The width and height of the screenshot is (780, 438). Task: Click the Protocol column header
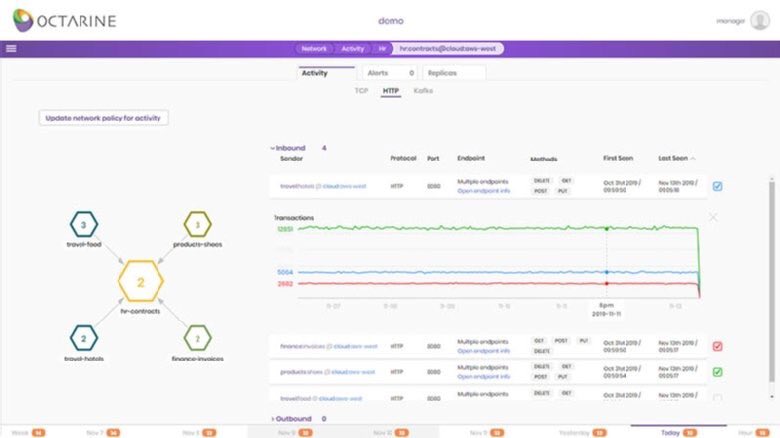click(x=403, y=158)
